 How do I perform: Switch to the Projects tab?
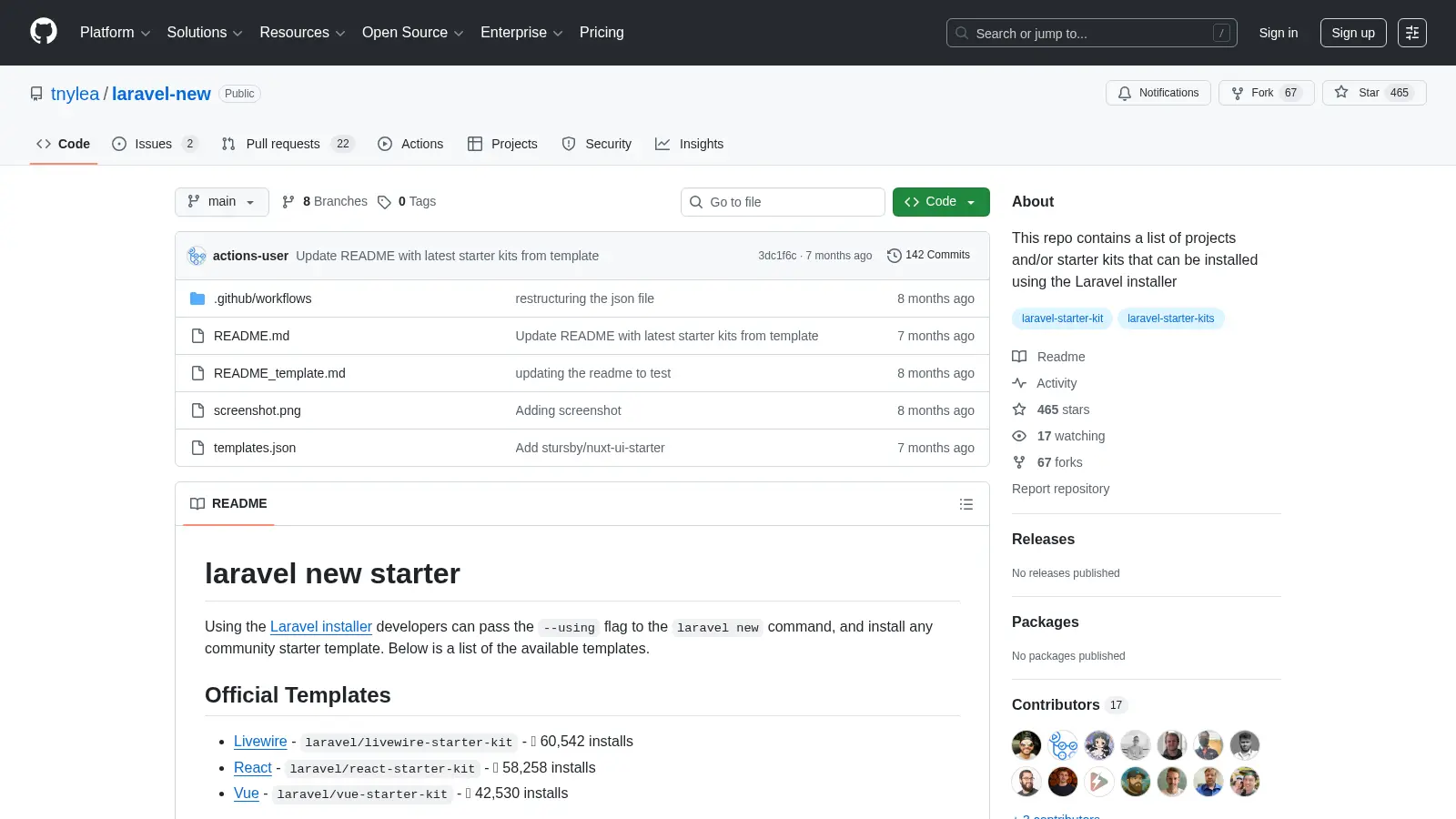click(x=502, y=144)
